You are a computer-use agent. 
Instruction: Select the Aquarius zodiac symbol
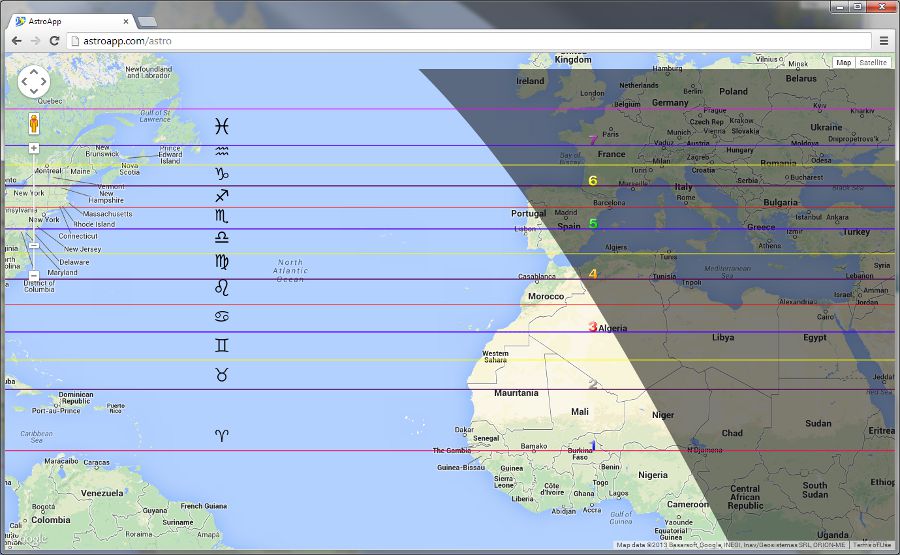click(x=222, y=151)
